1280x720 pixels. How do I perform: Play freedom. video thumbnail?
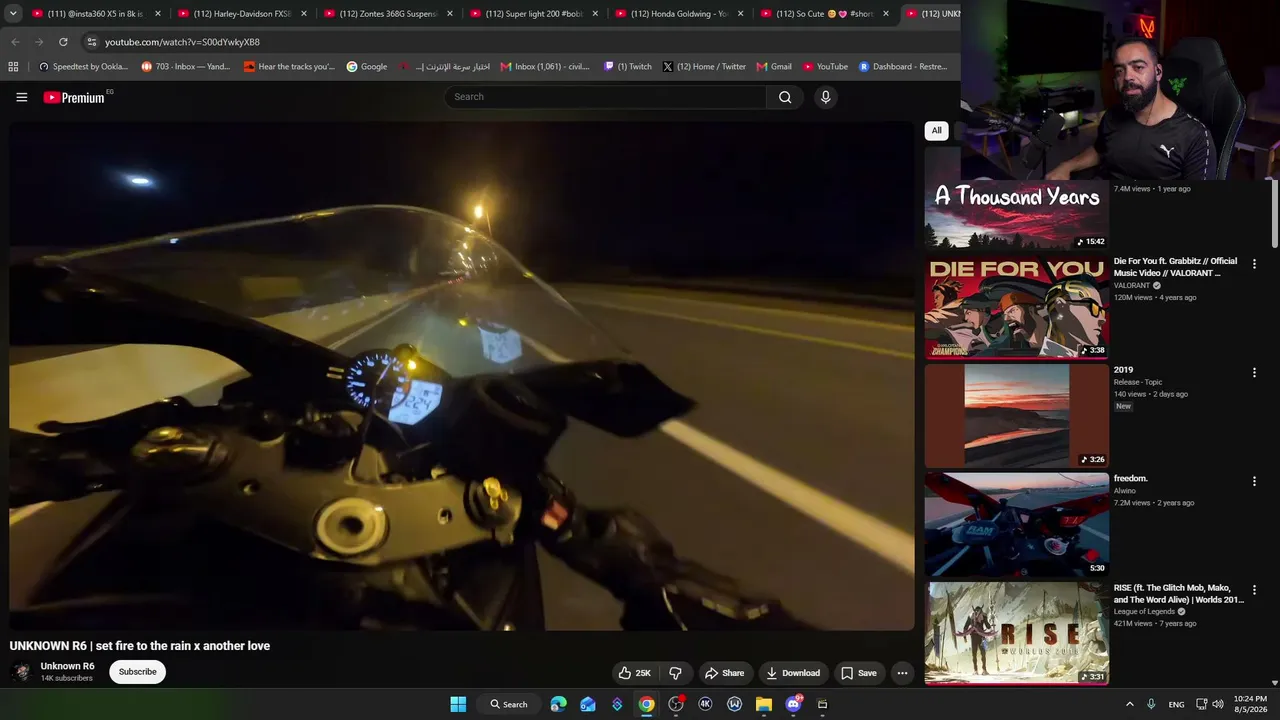click(x=1016, y=525)
